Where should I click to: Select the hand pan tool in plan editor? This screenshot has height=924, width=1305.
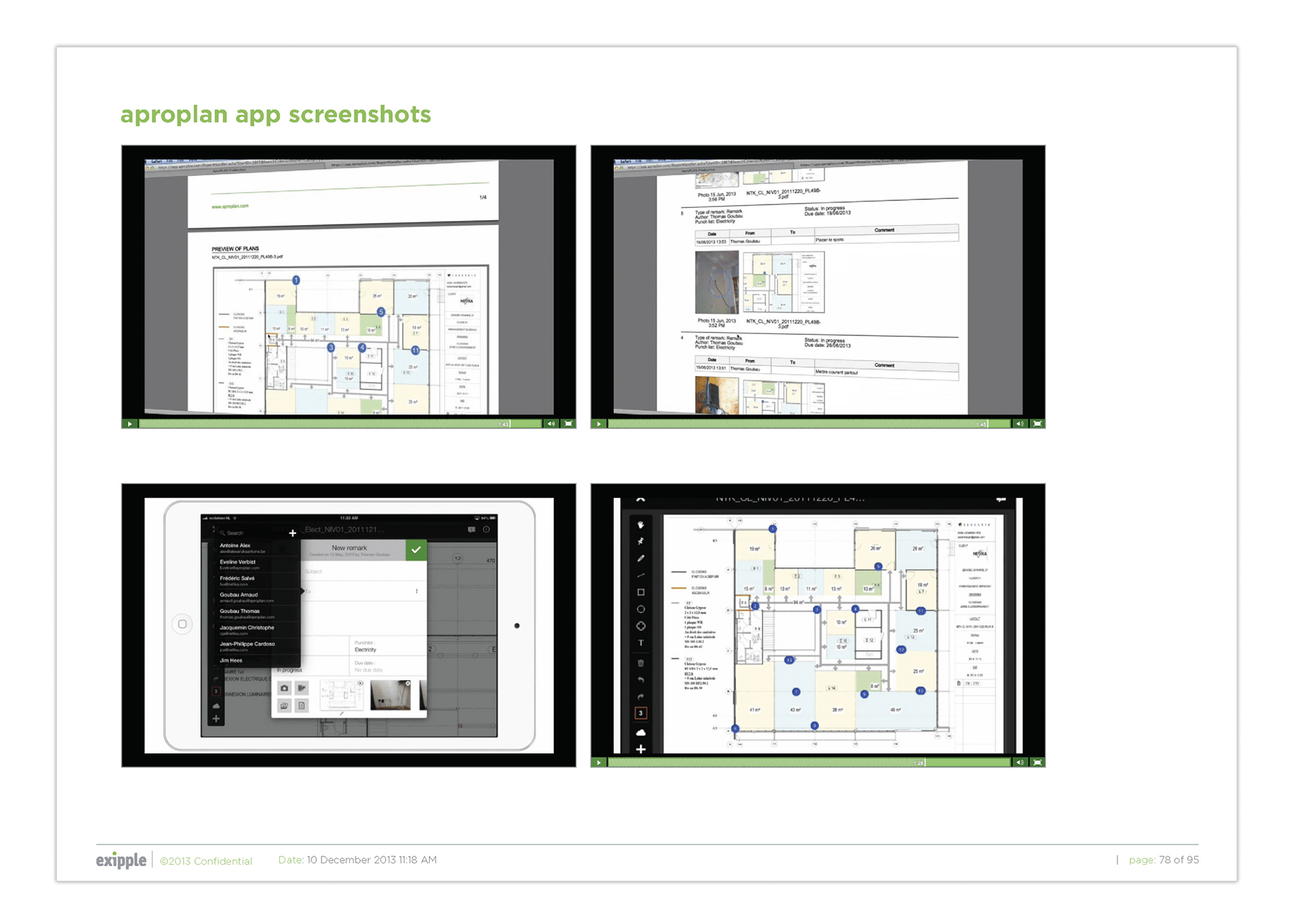(640, 525)
